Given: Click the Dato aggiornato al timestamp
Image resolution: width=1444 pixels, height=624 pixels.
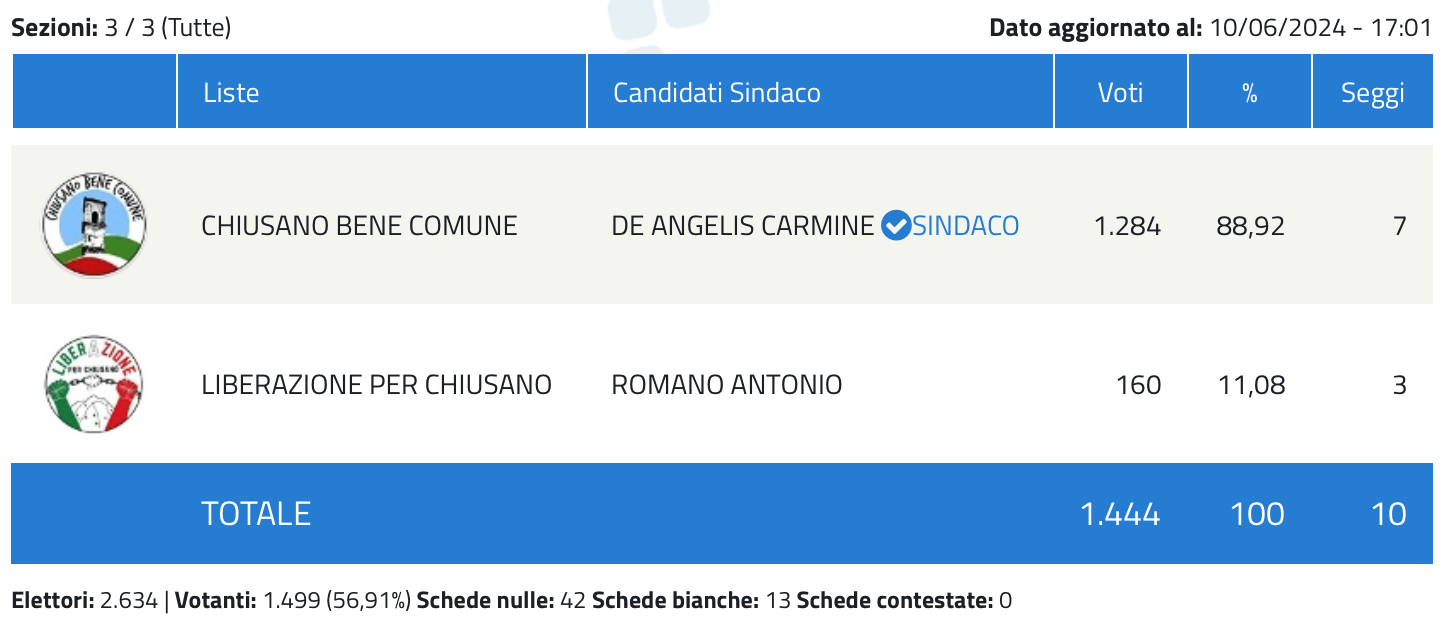Looking at the screenshot, I should (x=1211, y=27).
